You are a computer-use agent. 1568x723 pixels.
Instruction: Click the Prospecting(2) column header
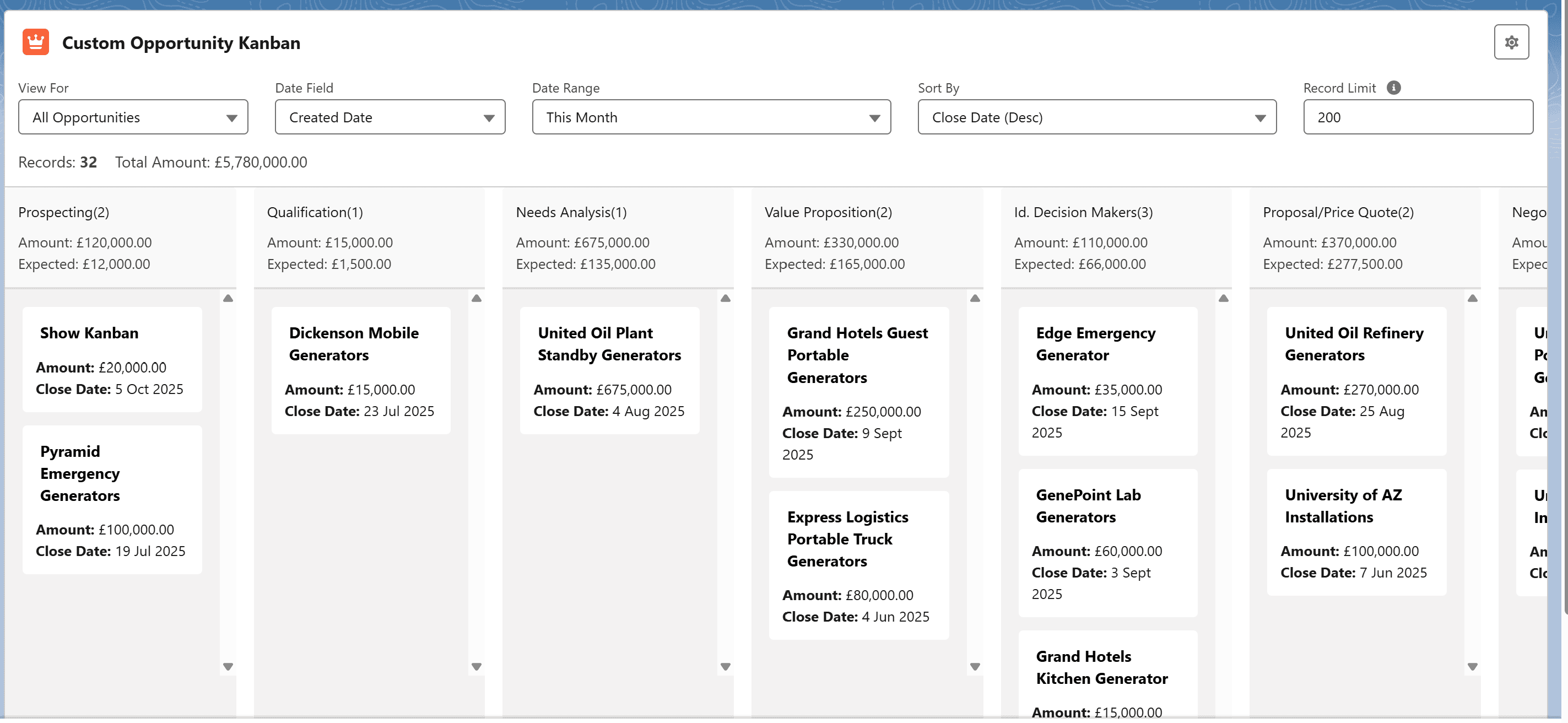pyautogui.click(x=64, y=212)
